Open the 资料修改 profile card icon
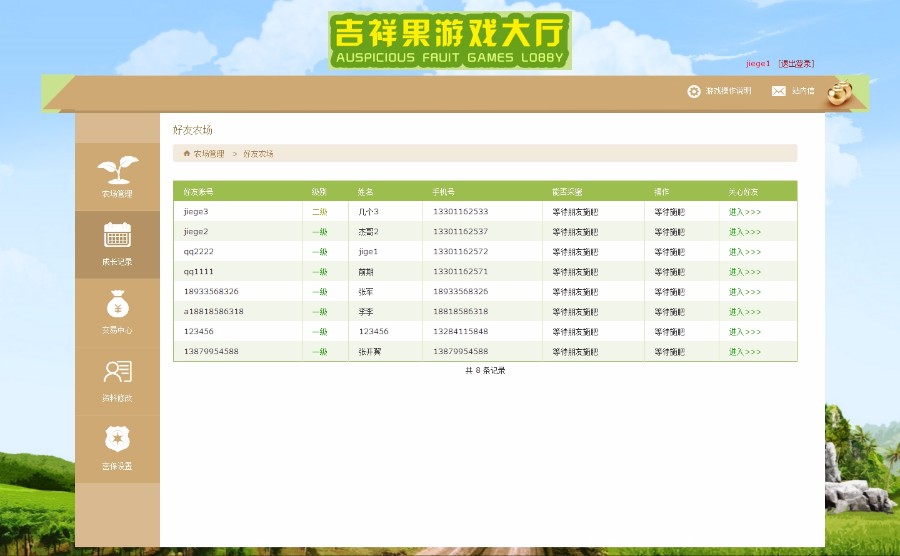Viewport: 900px width, 556px height. [x=118, y=372]
